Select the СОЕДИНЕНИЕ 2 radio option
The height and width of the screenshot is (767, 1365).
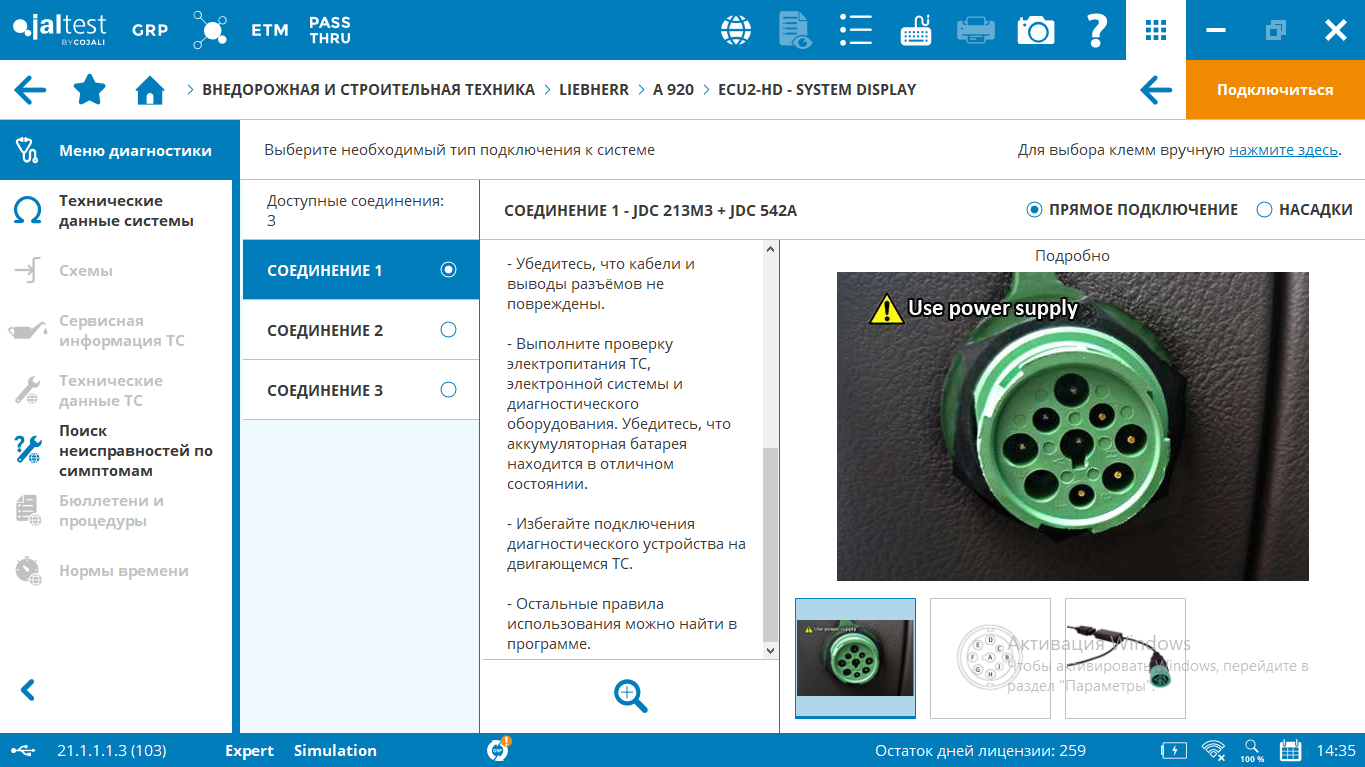(x=448, y=330)
